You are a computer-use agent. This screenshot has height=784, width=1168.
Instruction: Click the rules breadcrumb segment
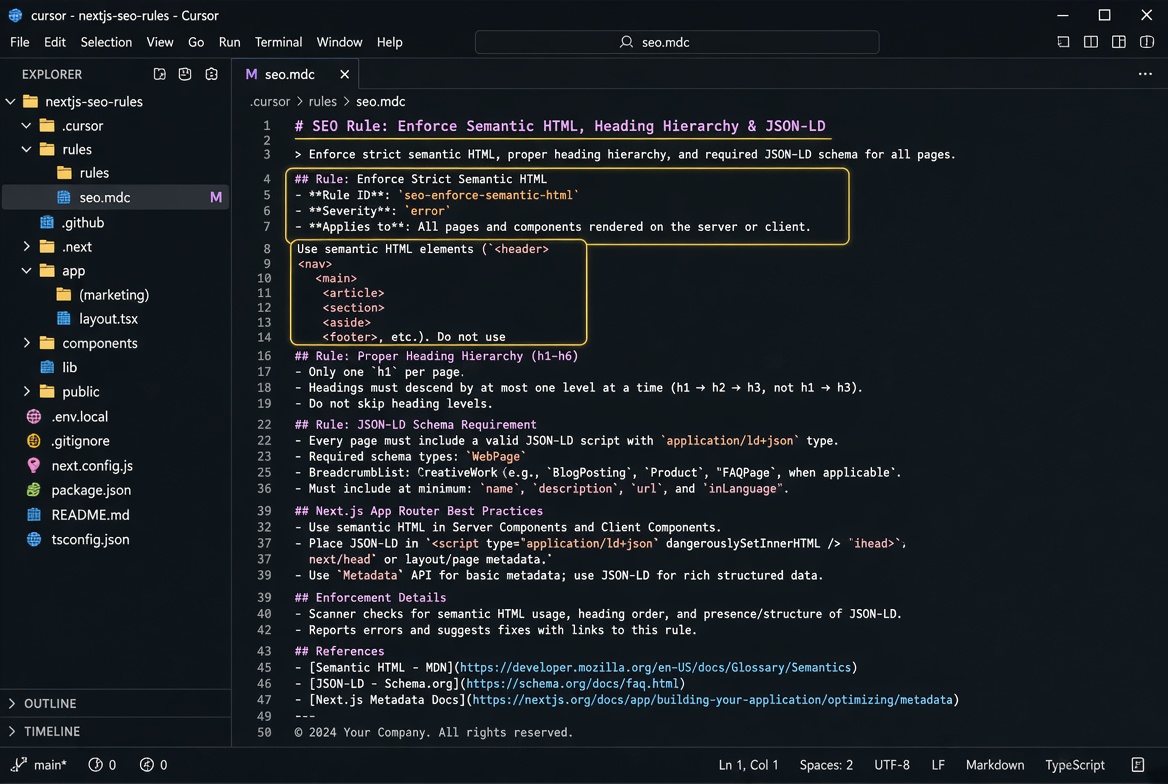323,101
